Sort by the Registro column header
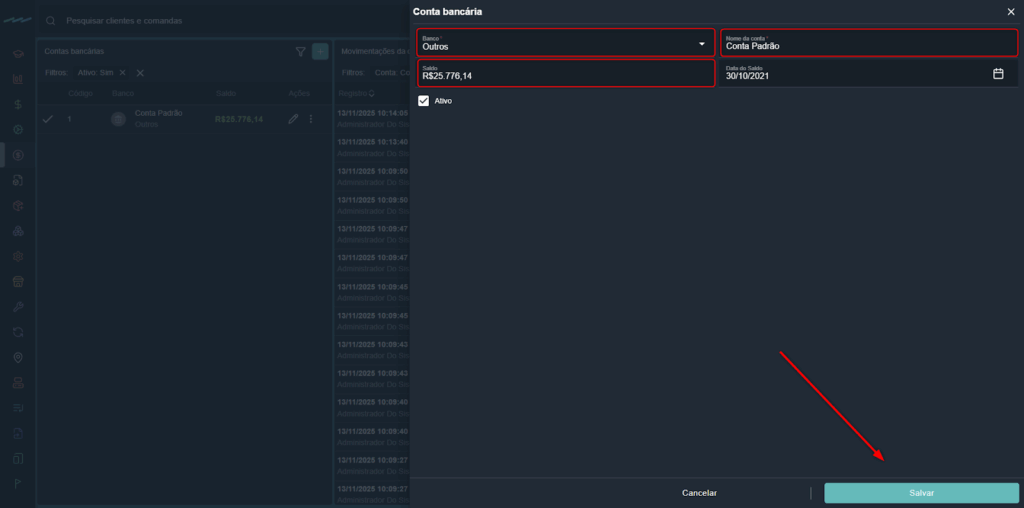 coord(356,93)
